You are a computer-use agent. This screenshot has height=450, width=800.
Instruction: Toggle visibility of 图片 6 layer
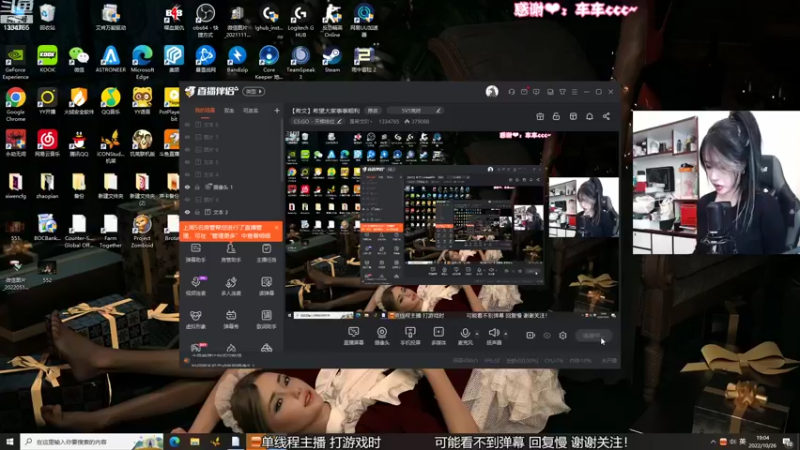coord(187,149)
